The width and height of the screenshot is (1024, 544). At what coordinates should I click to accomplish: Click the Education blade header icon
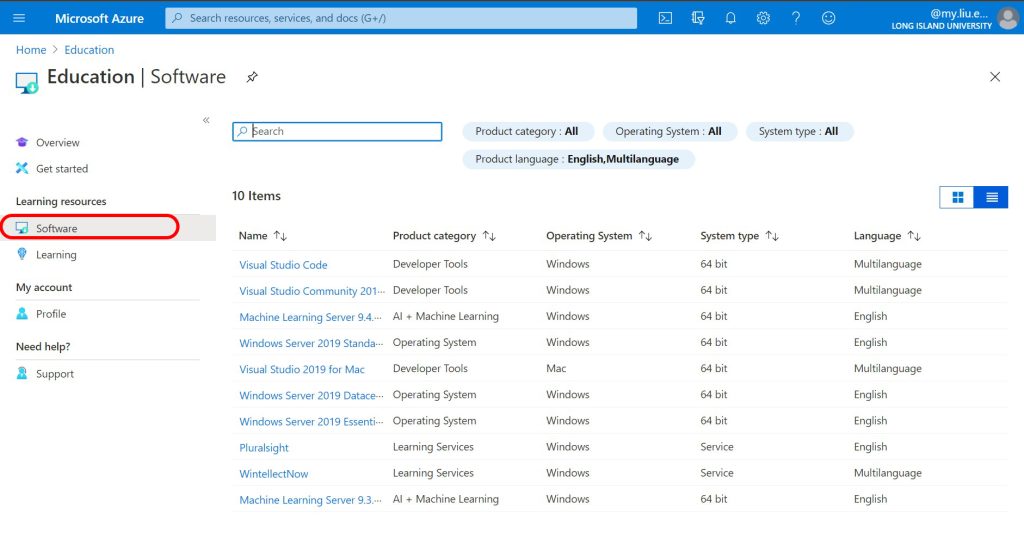pyautogui.click(x=27, y=83)
